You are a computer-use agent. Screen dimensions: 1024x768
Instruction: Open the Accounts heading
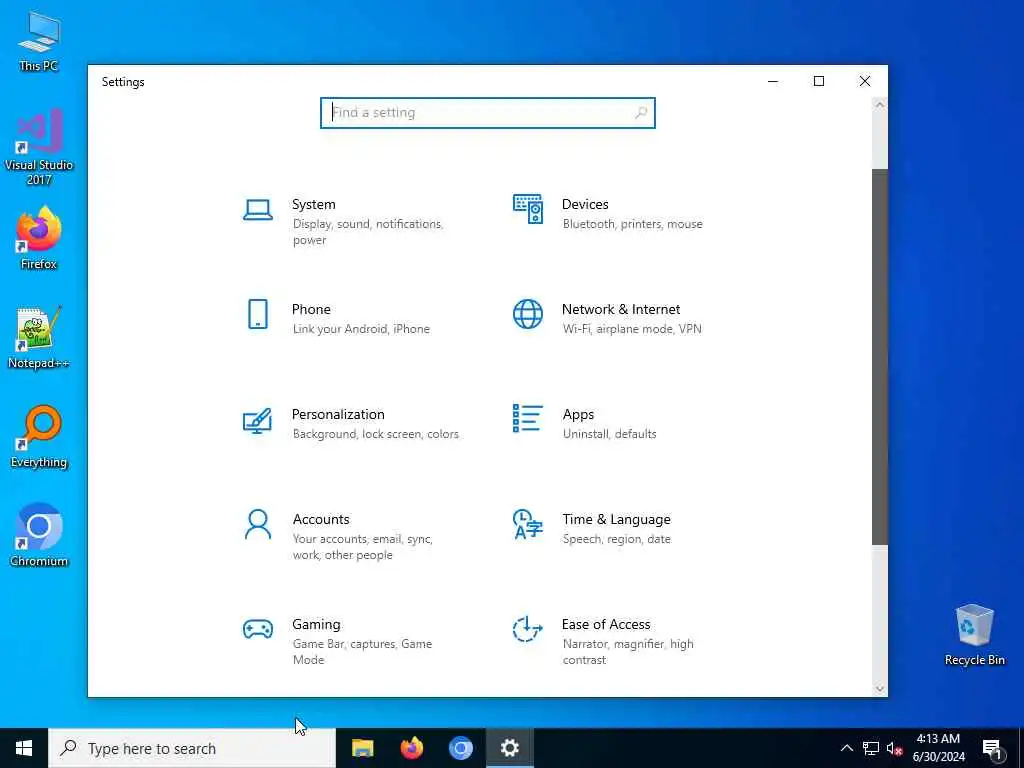tap(321, 520)
